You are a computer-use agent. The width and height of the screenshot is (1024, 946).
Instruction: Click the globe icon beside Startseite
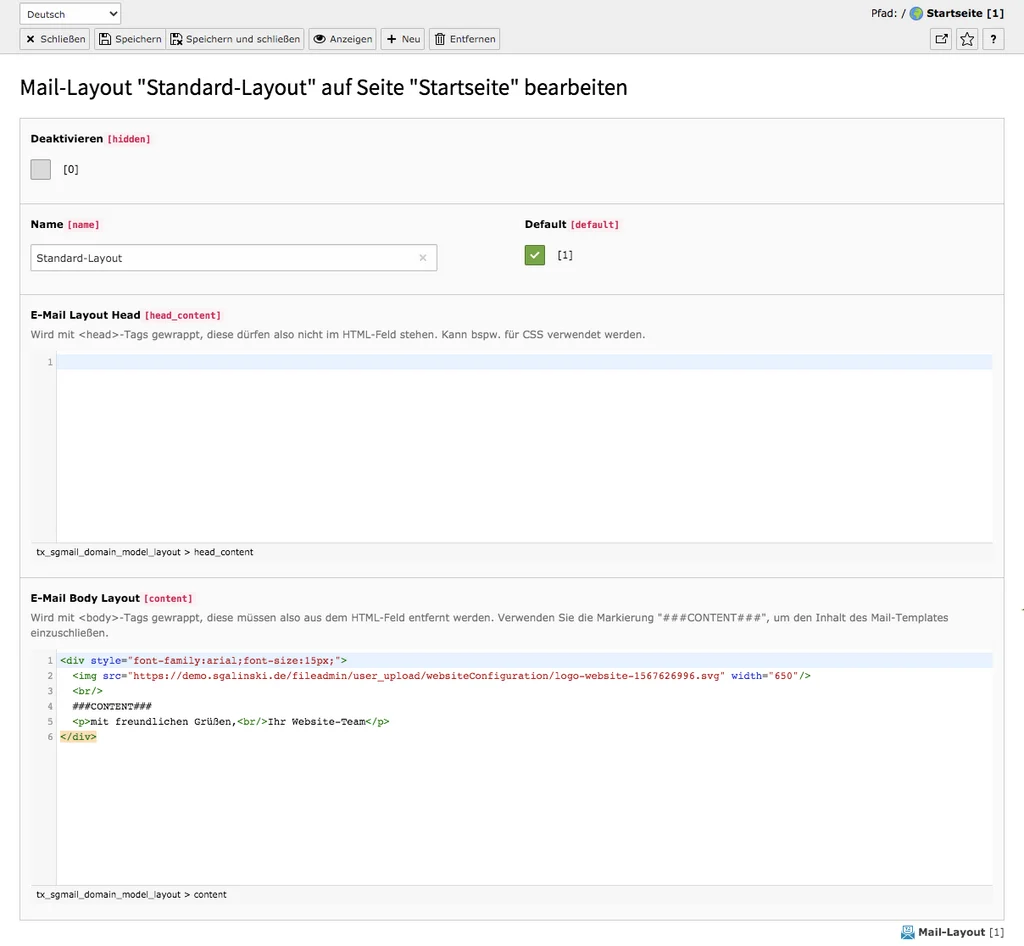pos(915,13)
